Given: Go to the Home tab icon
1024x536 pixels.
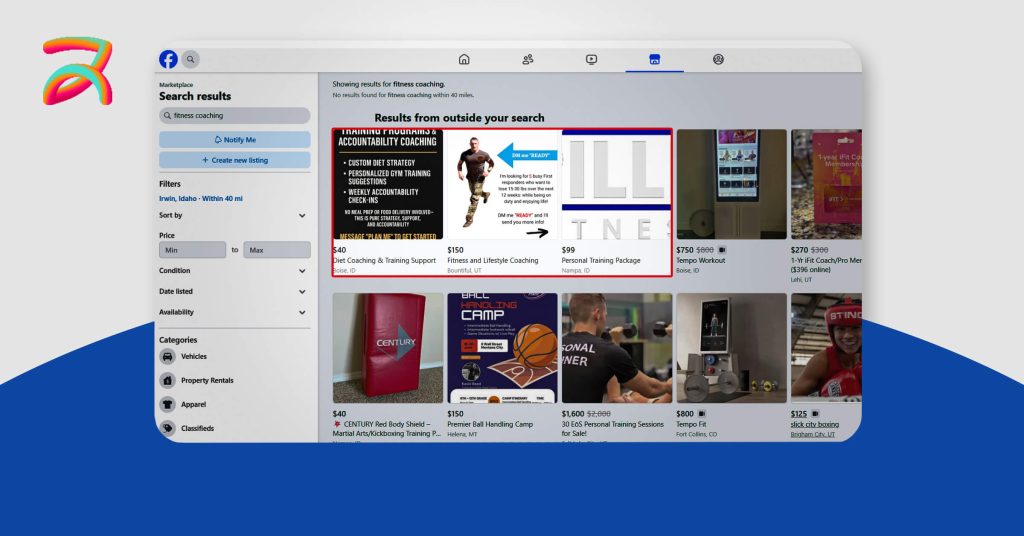Looking at the screenshot, I should pos(464,59).
